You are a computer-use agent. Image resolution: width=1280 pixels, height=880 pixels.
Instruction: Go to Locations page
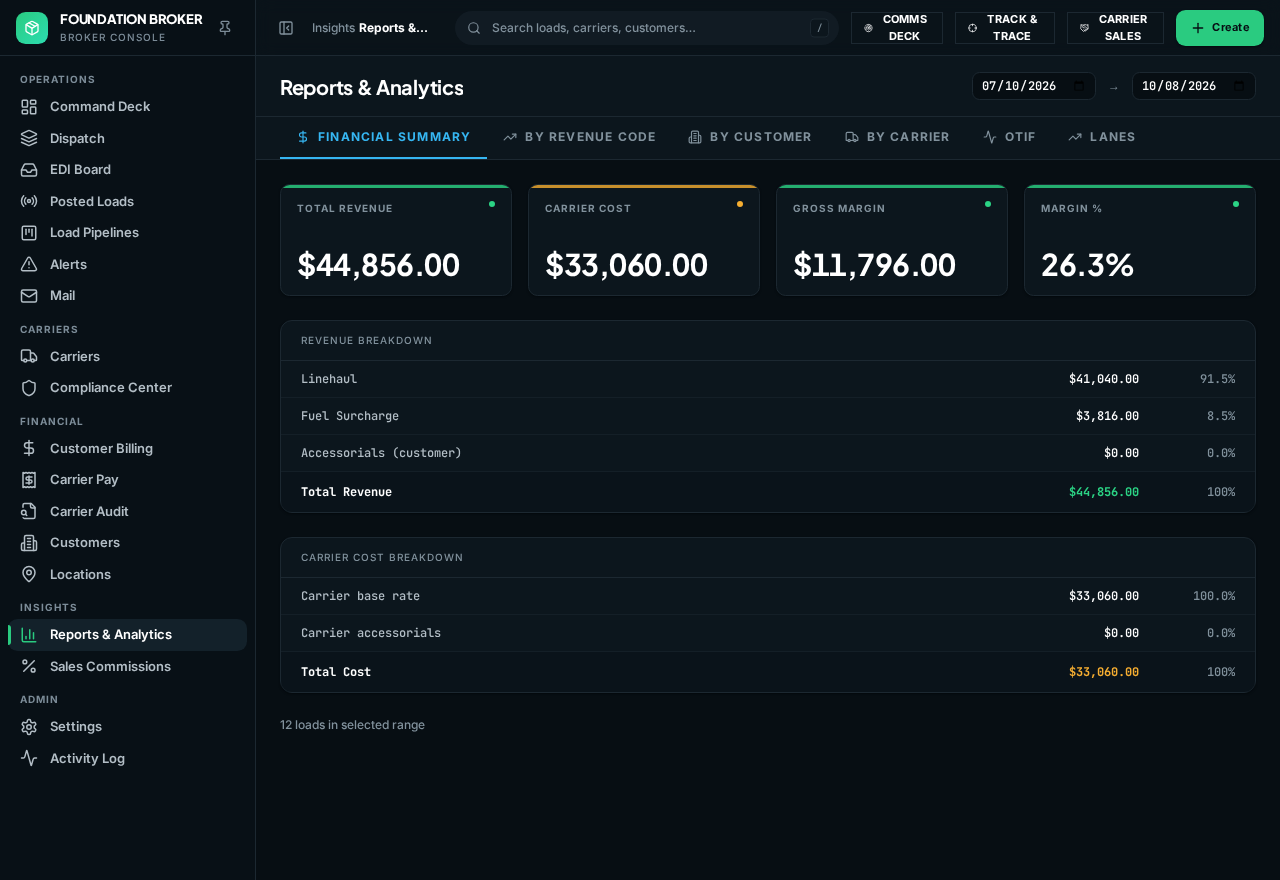pos(128,574)
